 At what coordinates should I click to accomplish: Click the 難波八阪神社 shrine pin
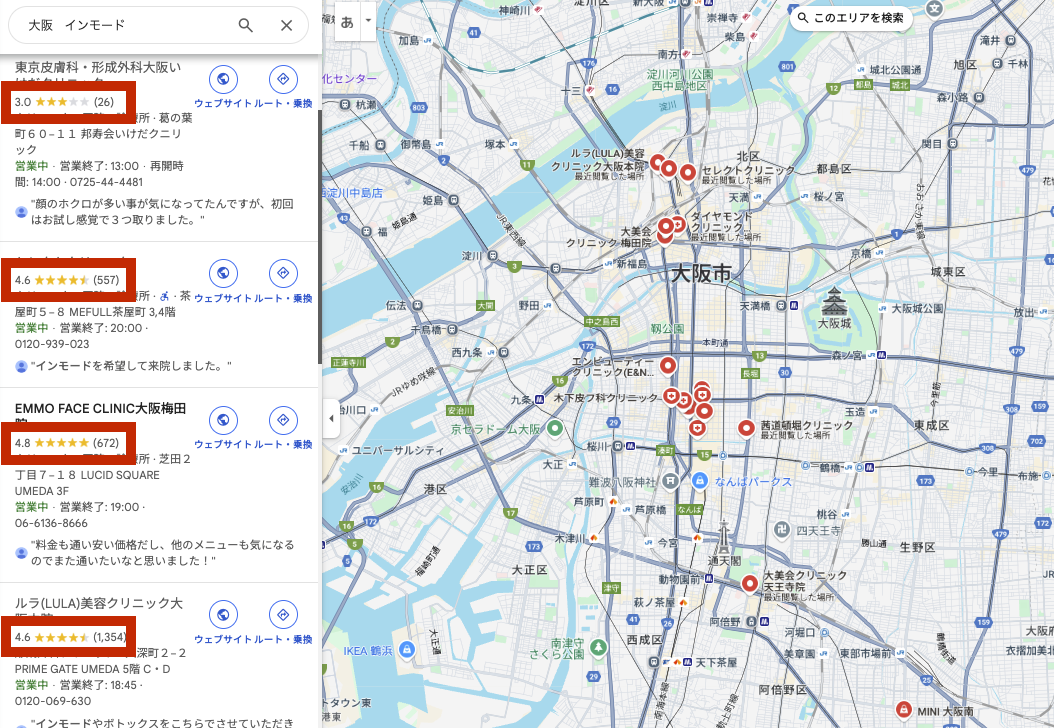670,481
